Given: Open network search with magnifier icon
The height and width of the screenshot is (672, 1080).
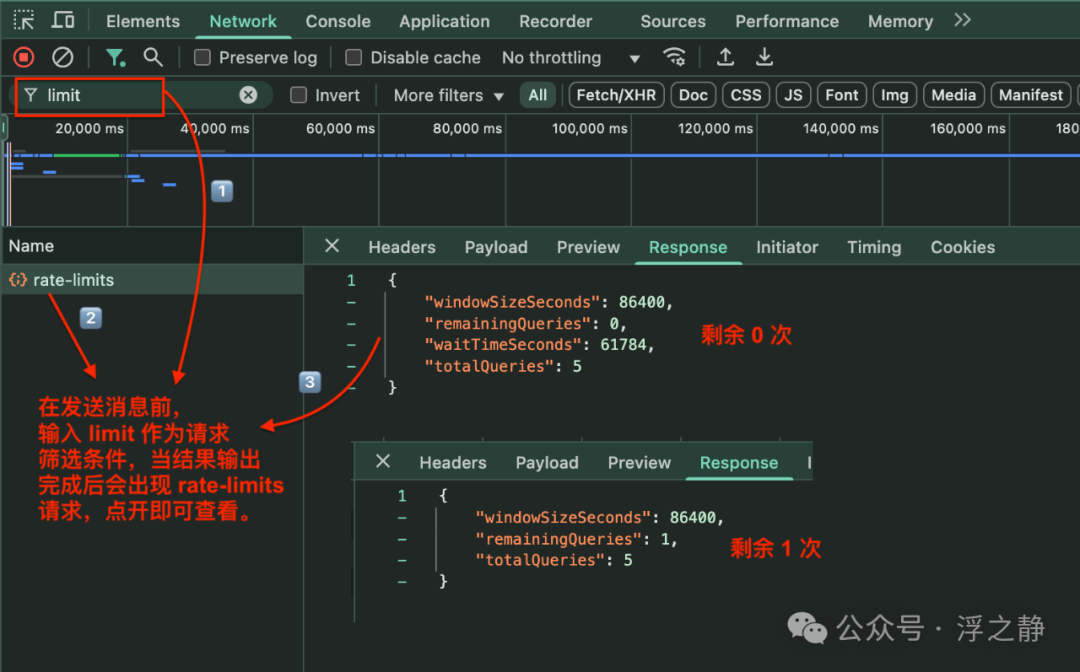Looking at the screenshot, I should pos(153,58).
